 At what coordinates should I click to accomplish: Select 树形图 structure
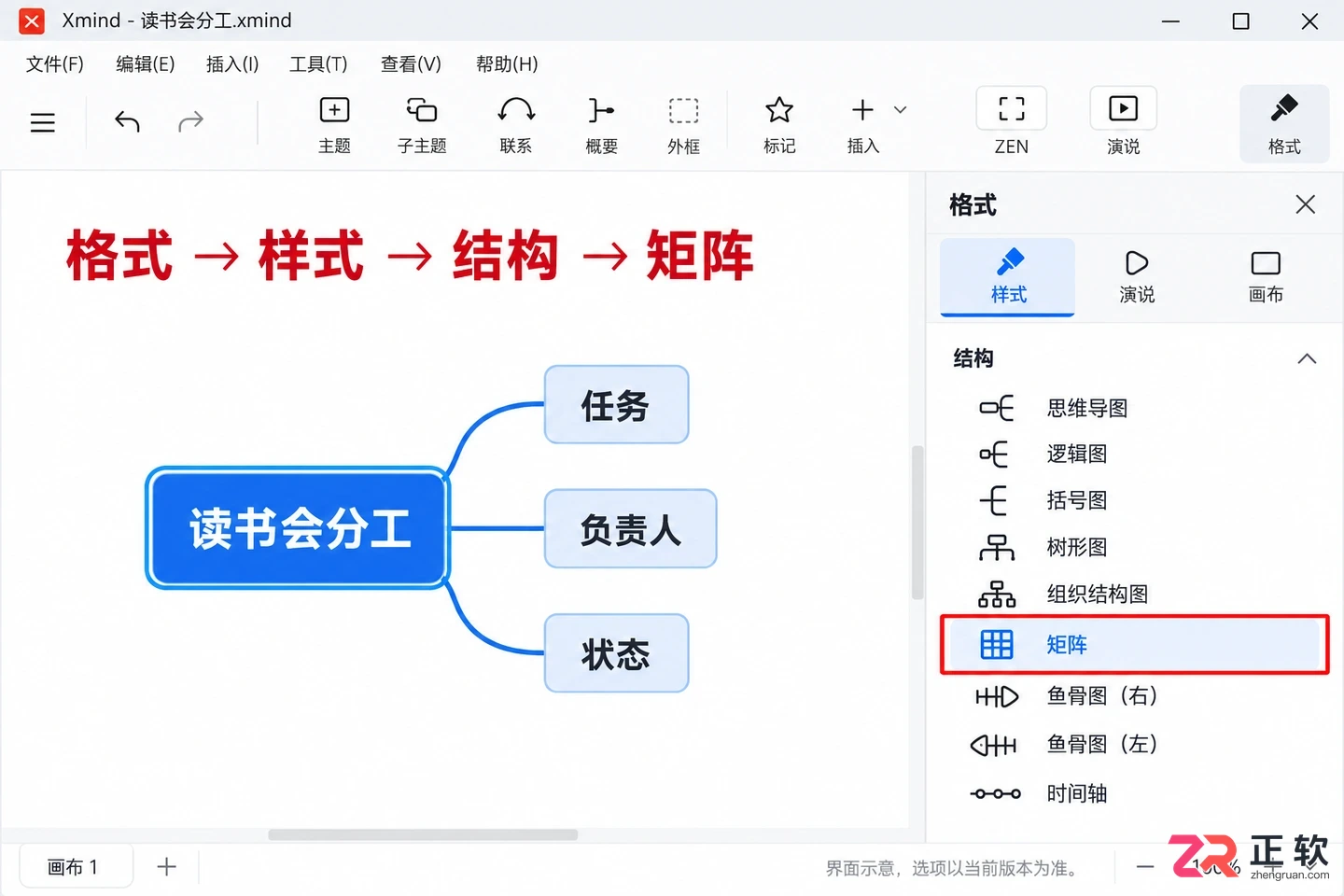(1134, 547)
